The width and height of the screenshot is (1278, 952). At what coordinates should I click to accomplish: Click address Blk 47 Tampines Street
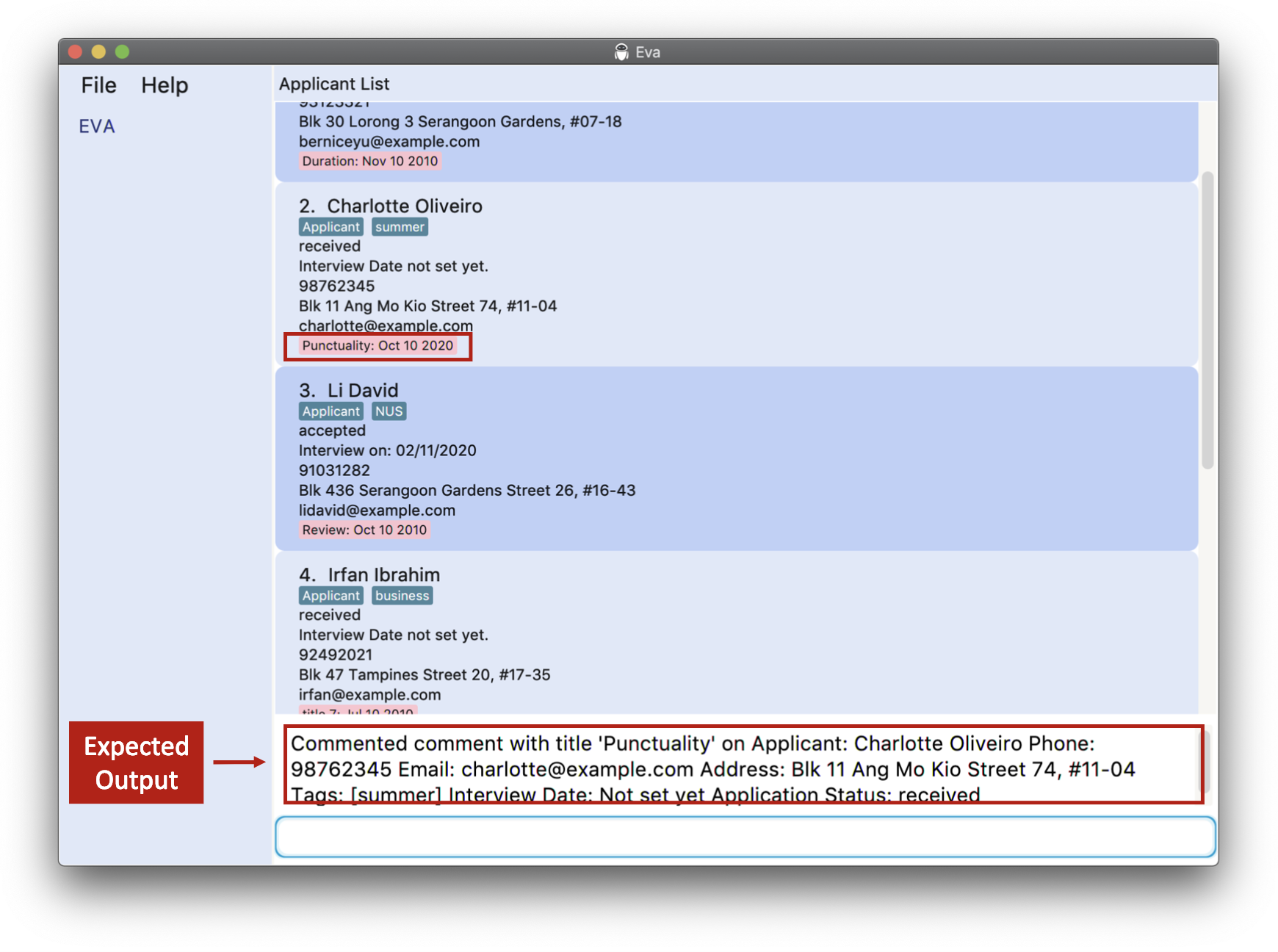(425, 675)
